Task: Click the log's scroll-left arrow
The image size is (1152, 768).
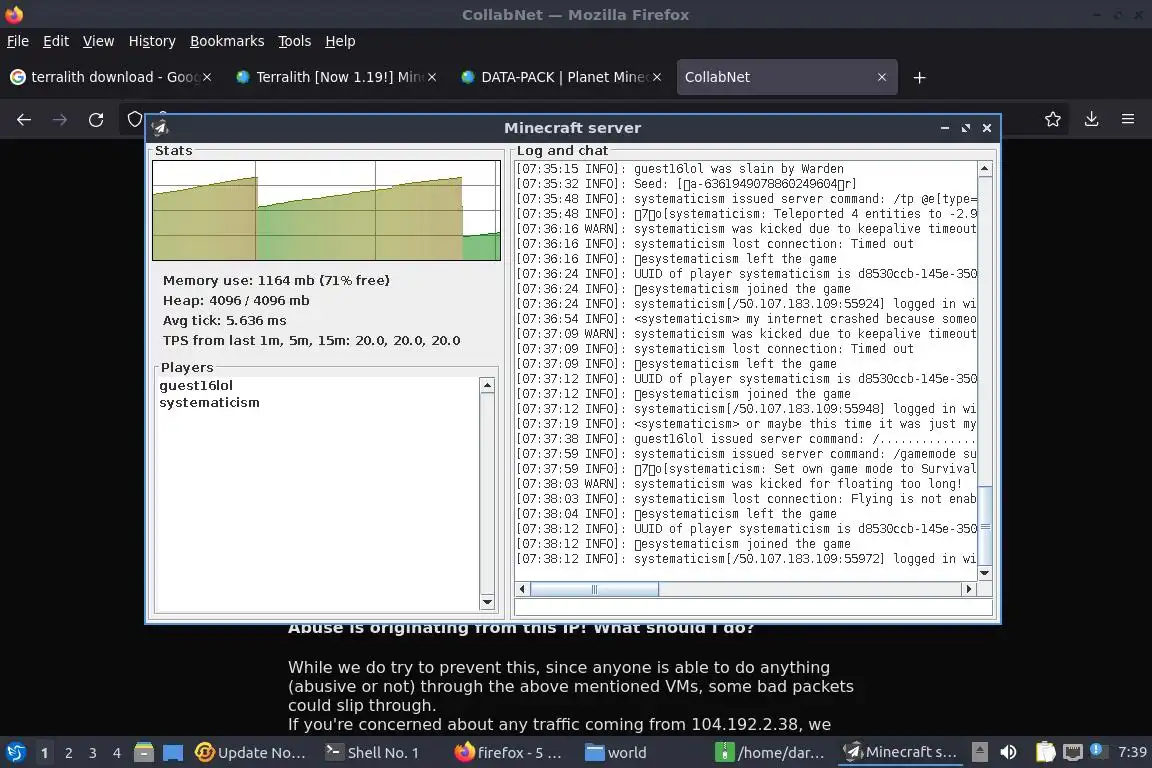Action: click(x=522, y=589)
